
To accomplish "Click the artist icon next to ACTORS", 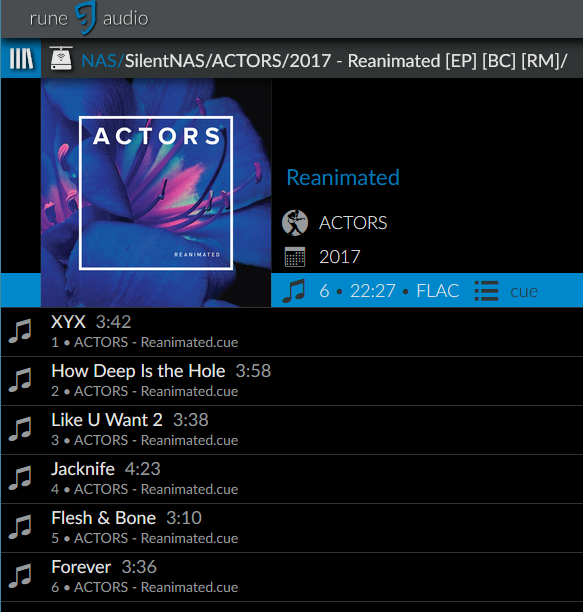I will pos(295,223).
